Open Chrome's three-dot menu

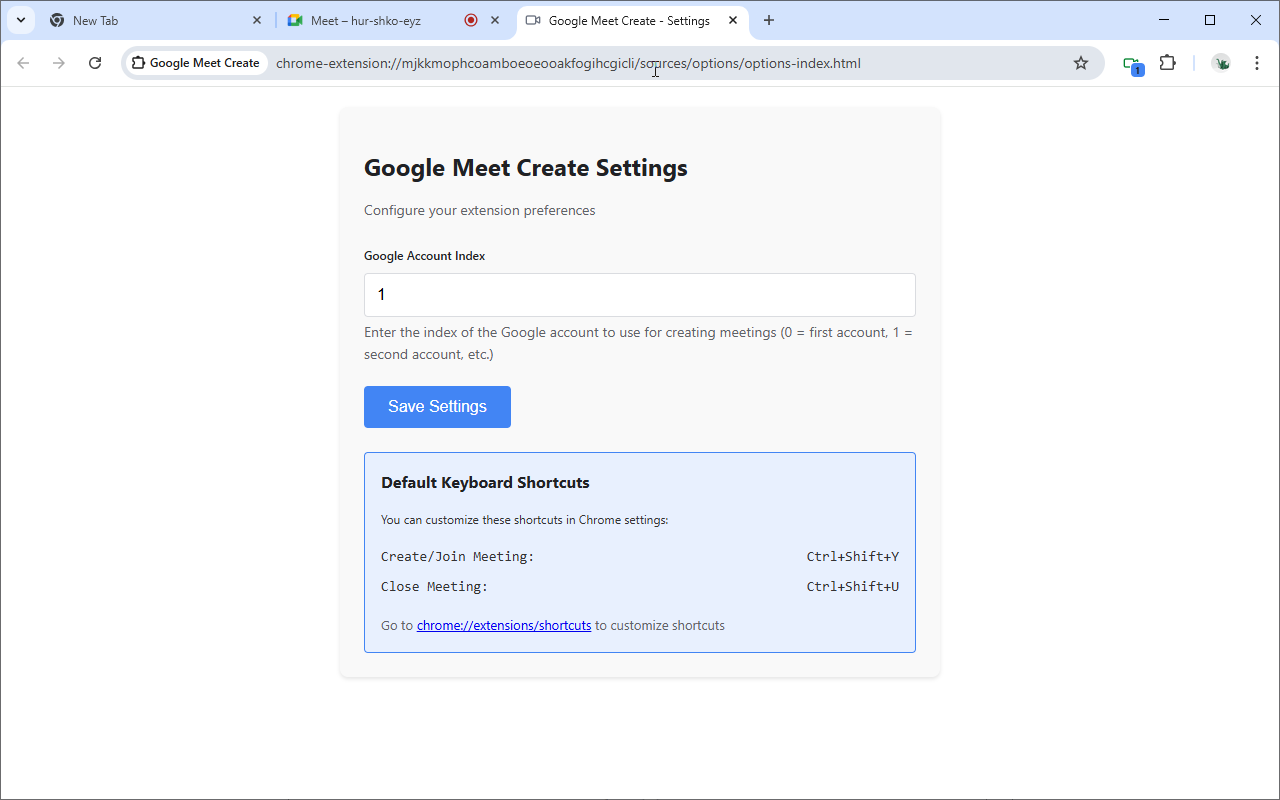[x=1257, y=63]
